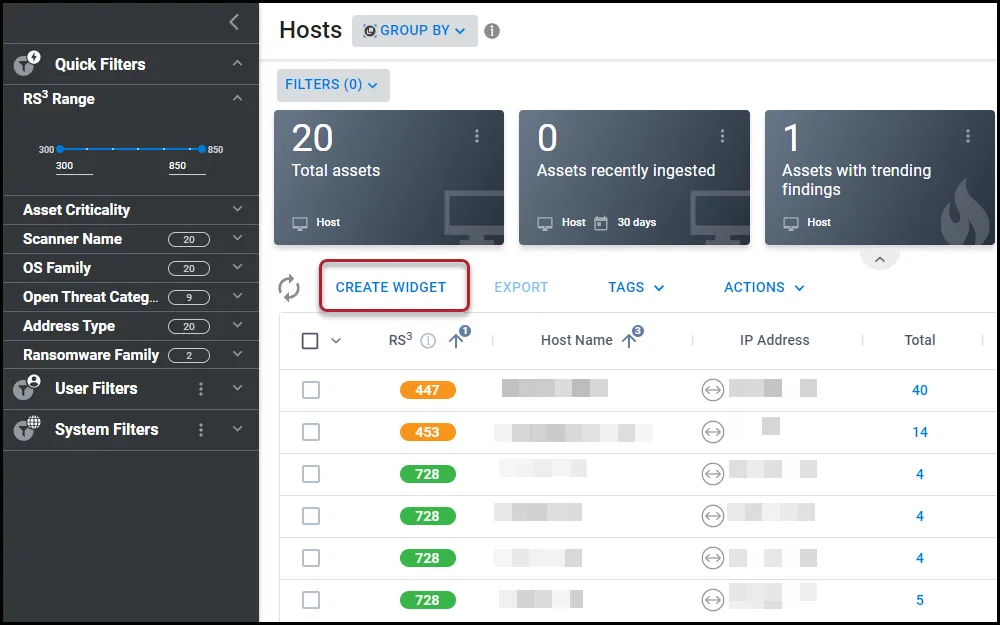Viewport: 1000px width, 625px height.
Task: Expand the Scanner Name filter
Action: tap(237, 239)
